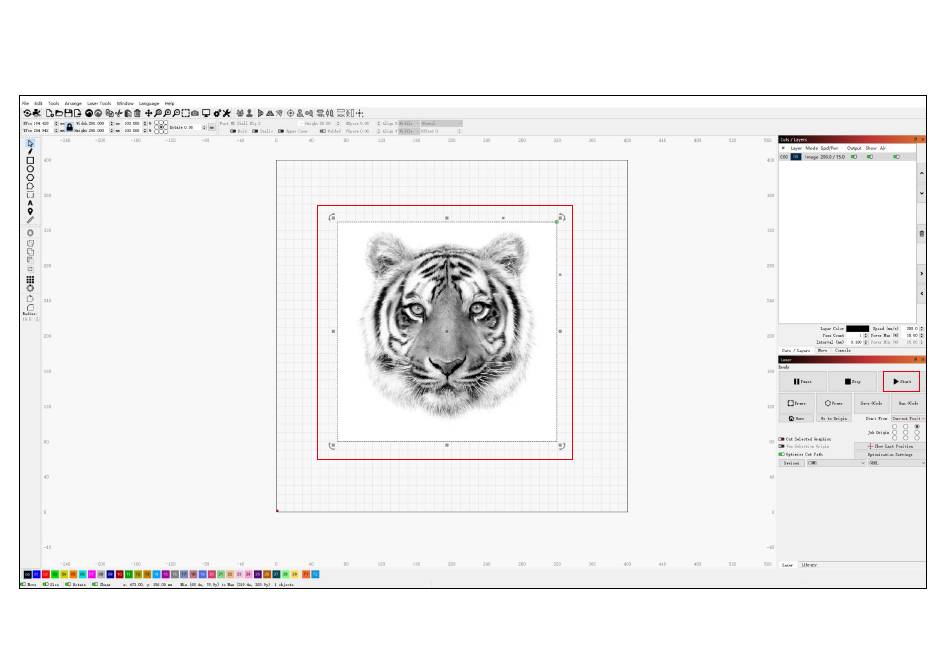Click the Go to Origin button
950x647 pixels.
tap(834, 418)
